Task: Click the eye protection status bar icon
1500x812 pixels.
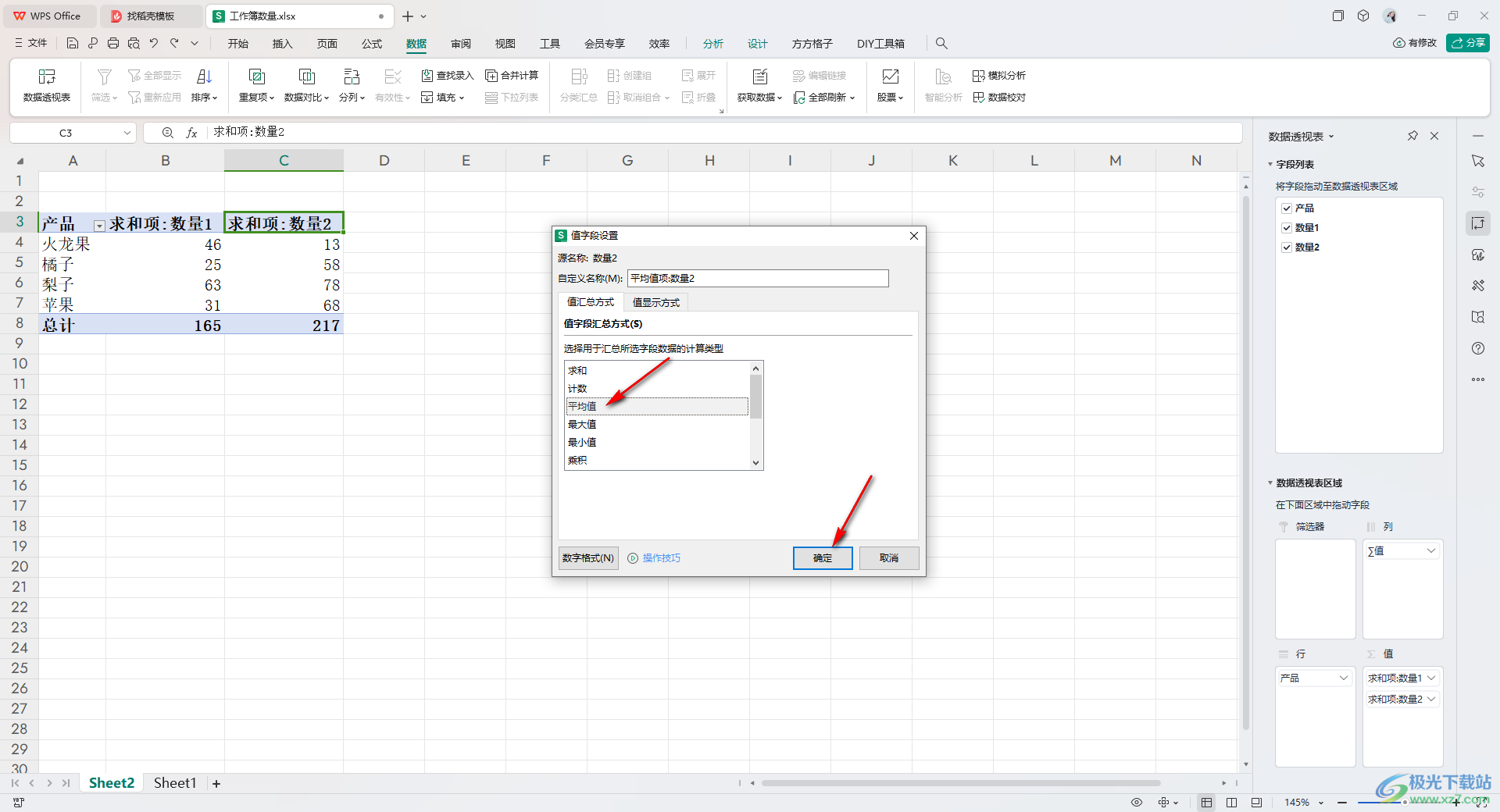Action: coord(1137,803)
